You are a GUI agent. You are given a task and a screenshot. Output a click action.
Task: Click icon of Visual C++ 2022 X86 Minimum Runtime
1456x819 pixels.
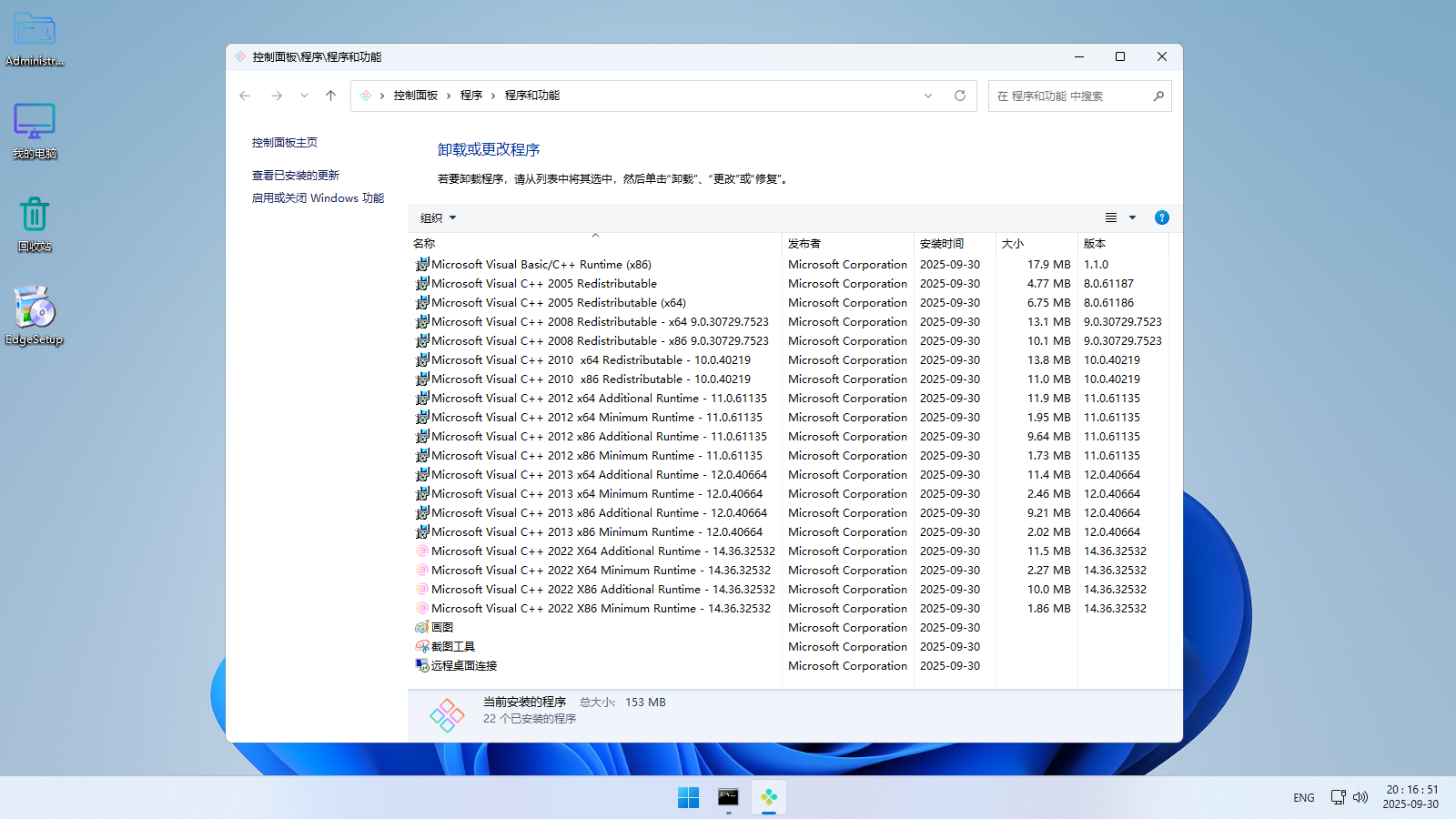coord(422,609)
